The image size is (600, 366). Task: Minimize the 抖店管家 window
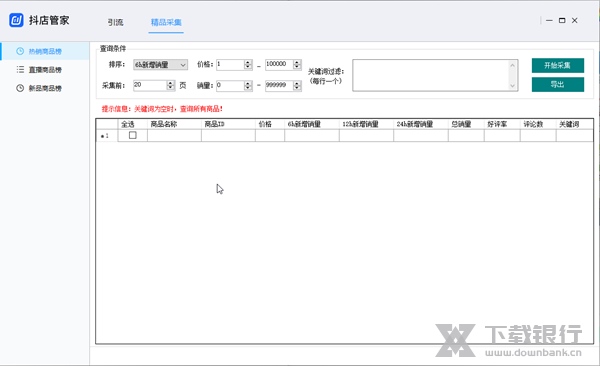click(549, 20)
